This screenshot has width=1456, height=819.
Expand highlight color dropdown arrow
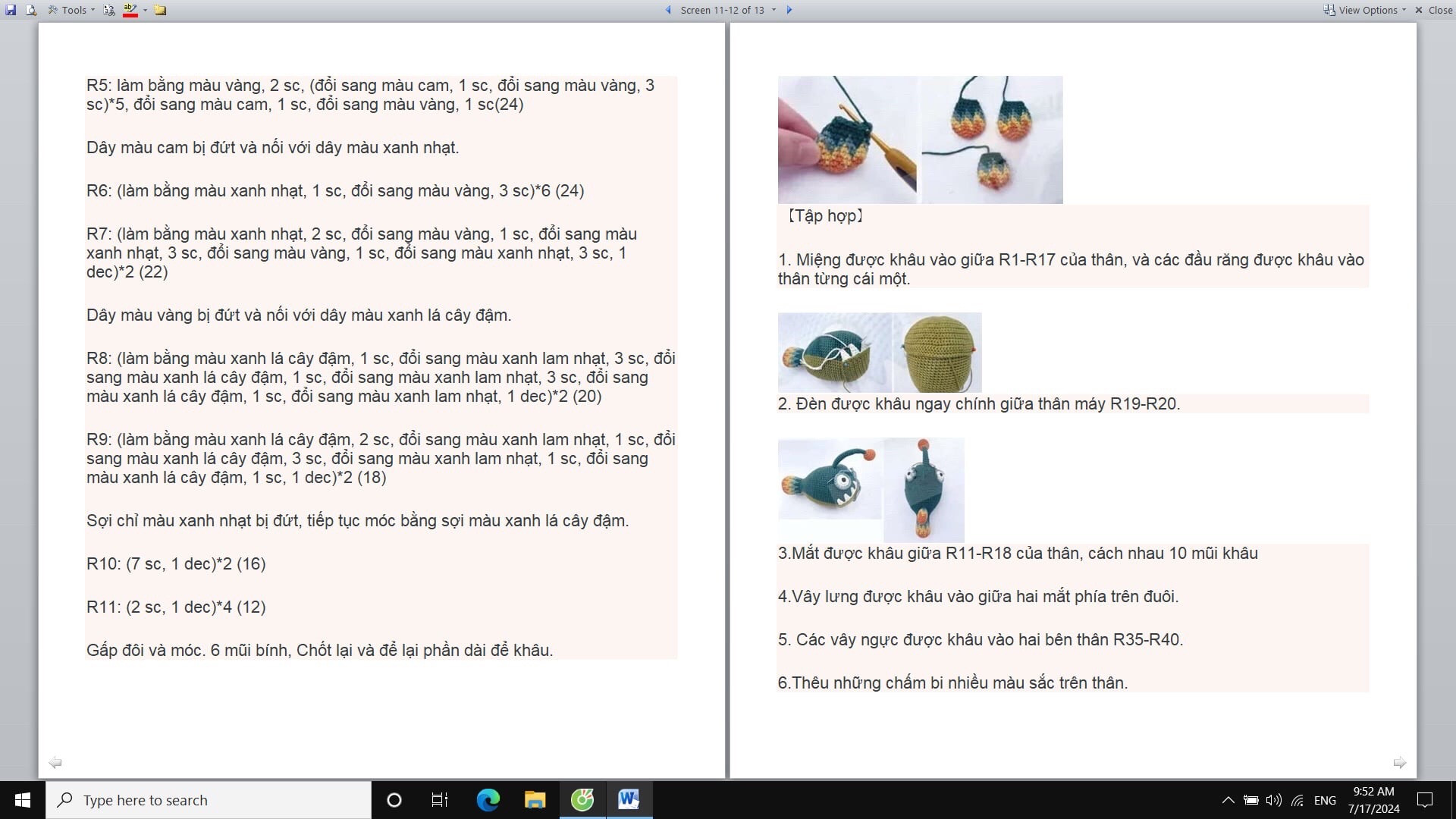coord(145,10)
